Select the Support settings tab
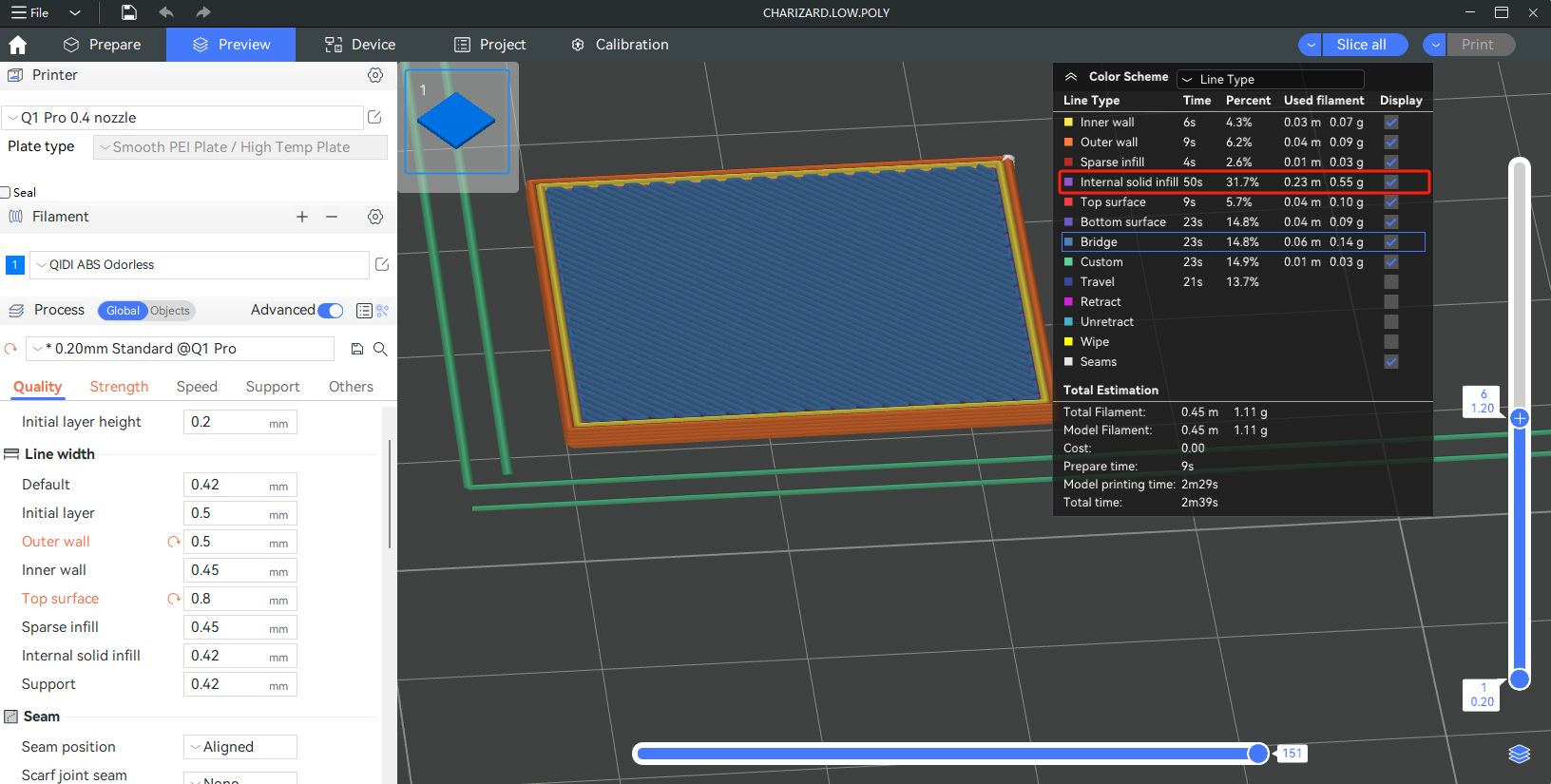Image resolution: width=1551 pixels, height=784 pixels. coord(273,387)
